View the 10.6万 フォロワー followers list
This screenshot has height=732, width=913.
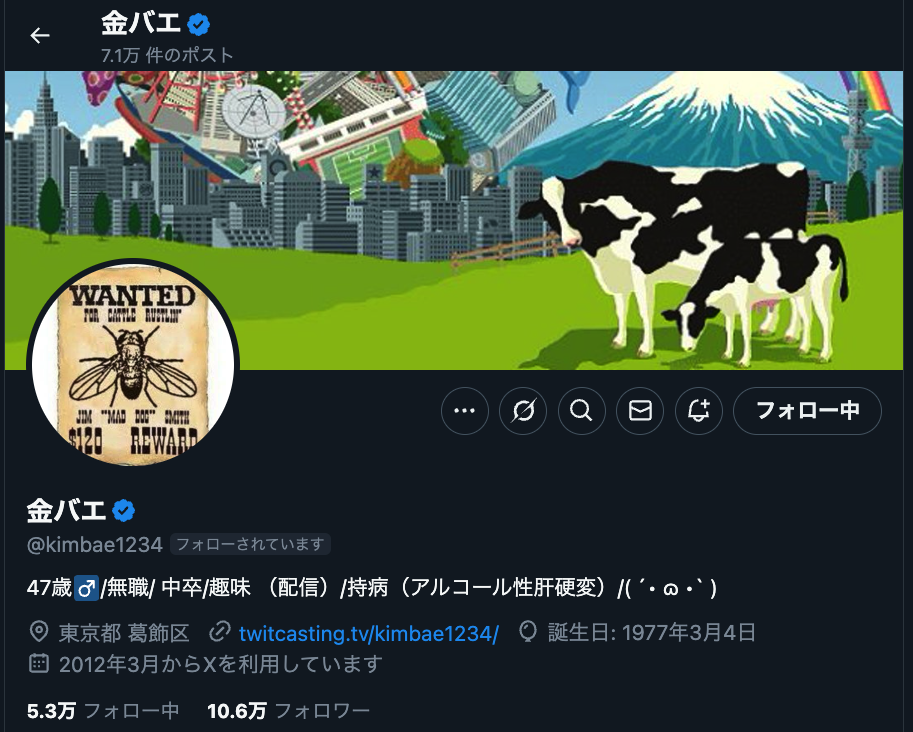288,710
